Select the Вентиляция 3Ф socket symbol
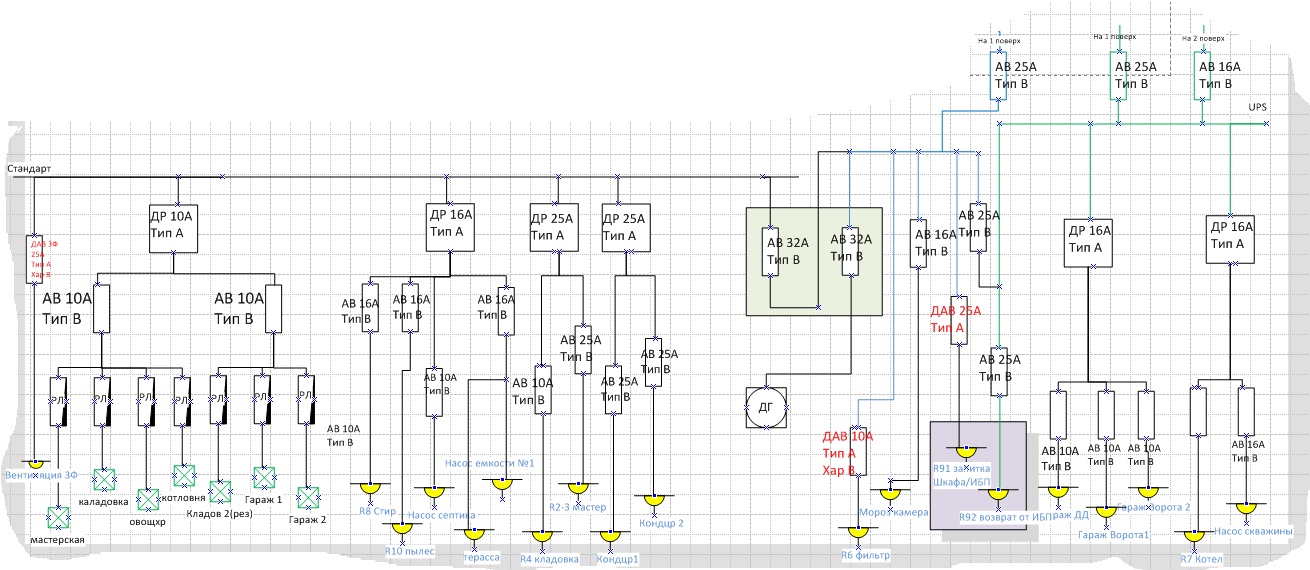Viewport: 1310px width, 570px height. (35, 463)
